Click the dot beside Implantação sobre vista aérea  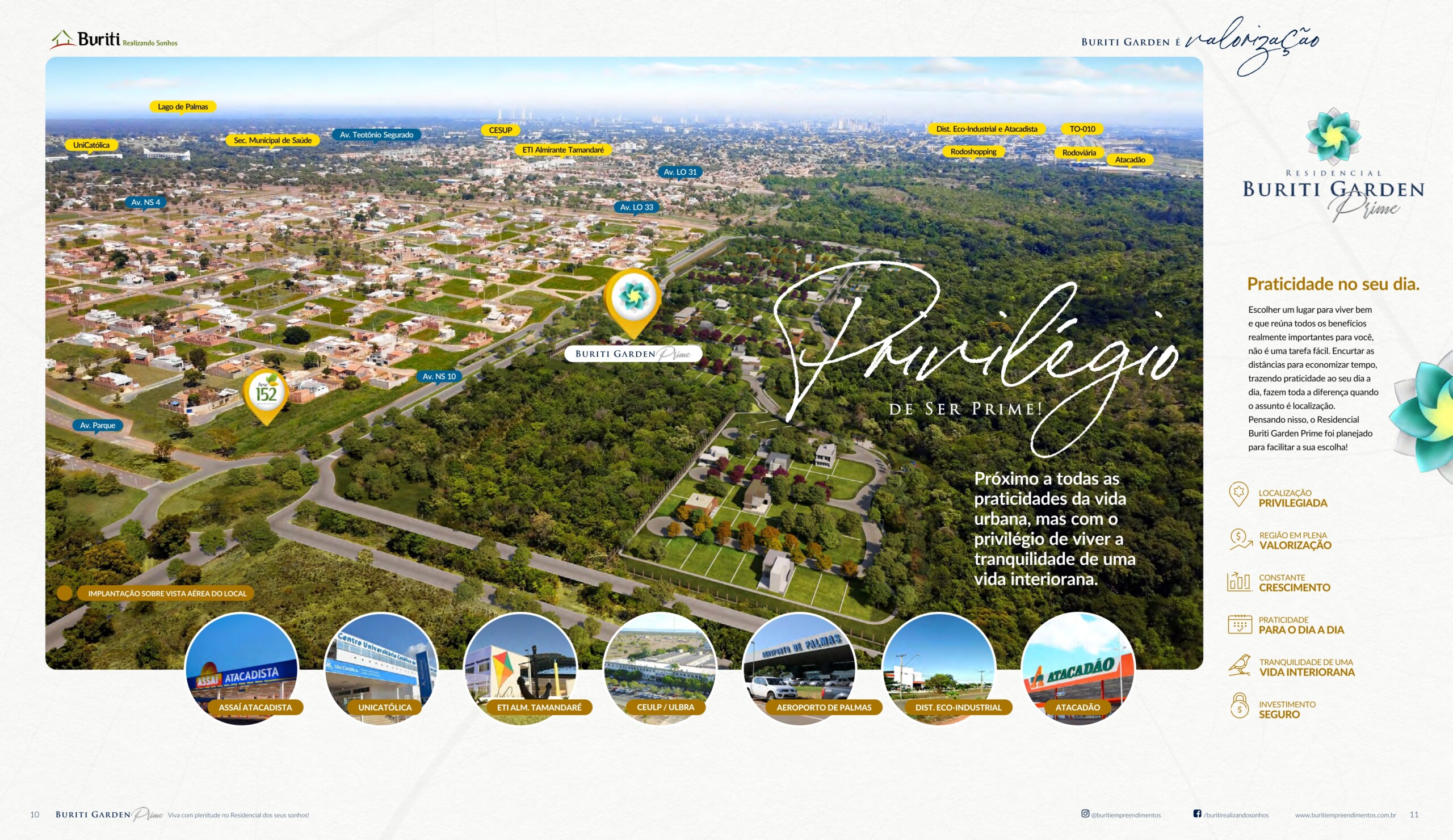tap(65, 593)
